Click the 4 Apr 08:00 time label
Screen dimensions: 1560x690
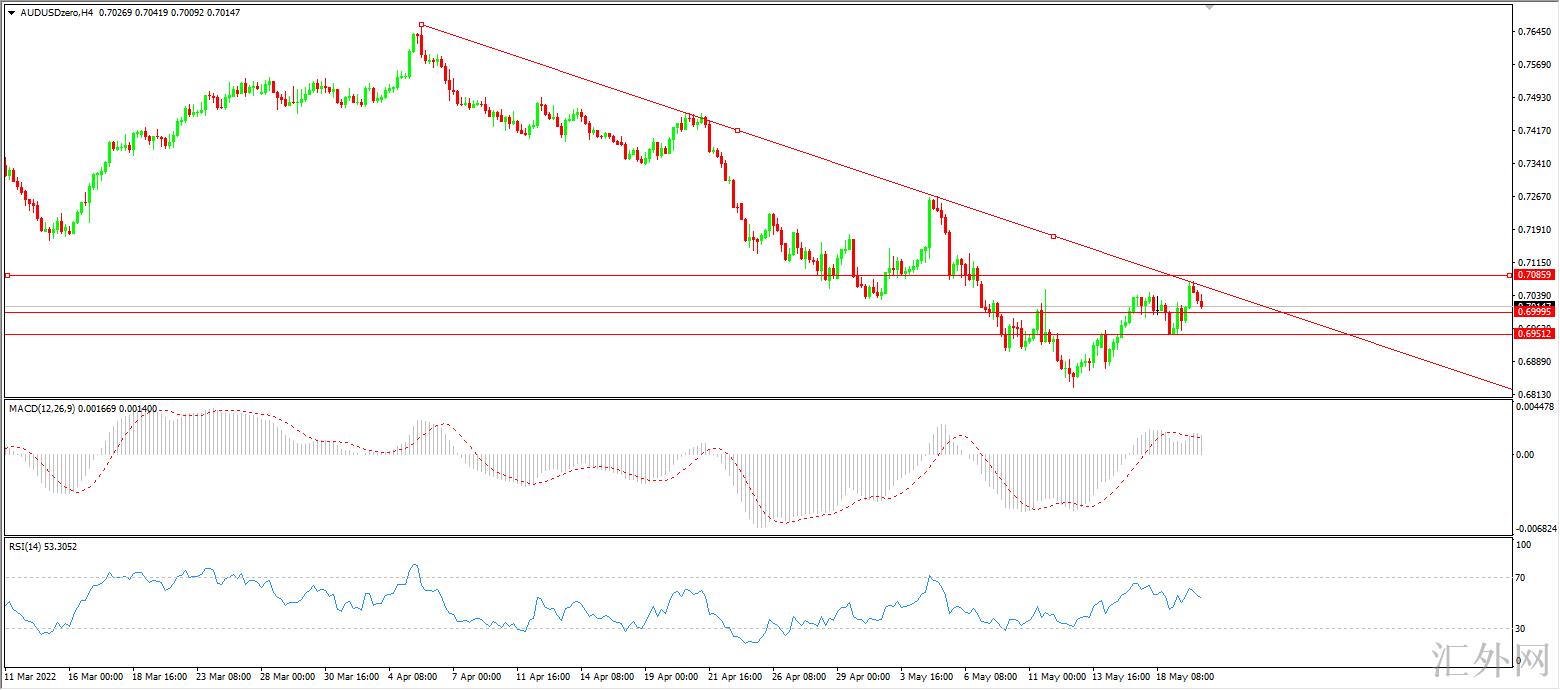point(413,677)
